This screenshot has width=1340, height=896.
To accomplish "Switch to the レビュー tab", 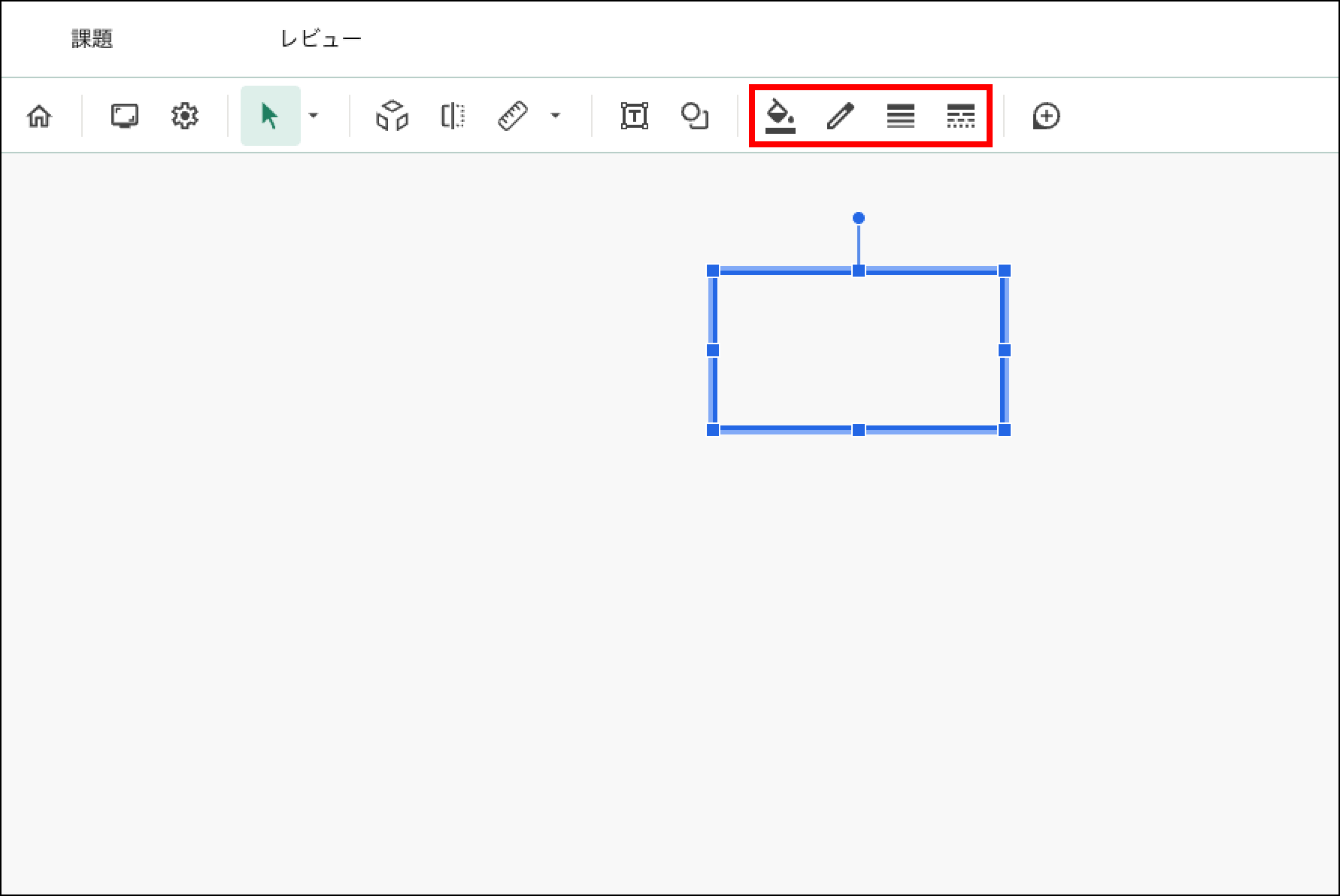I will (321, 39).
